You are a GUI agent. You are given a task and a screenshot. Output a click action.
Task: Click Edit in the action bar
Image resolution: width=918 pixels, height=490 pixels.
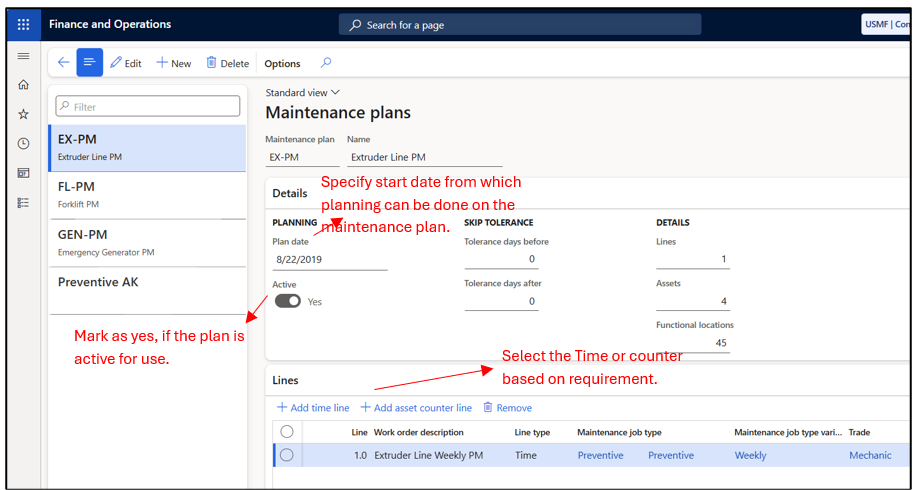[126, 63]
